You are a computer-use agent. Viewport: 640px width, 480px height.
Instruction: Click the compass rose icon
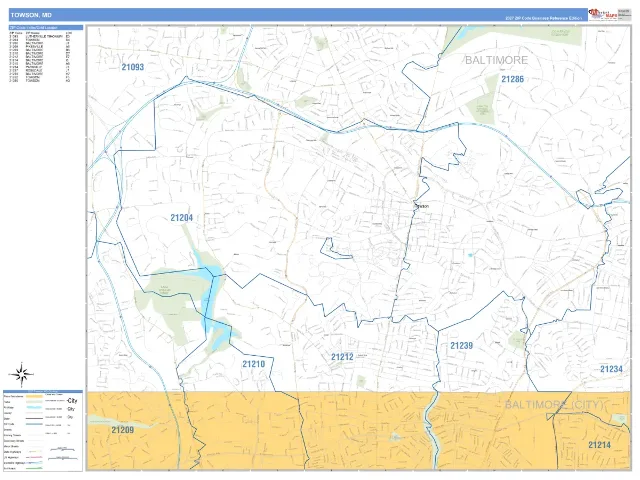click(22, 374)
